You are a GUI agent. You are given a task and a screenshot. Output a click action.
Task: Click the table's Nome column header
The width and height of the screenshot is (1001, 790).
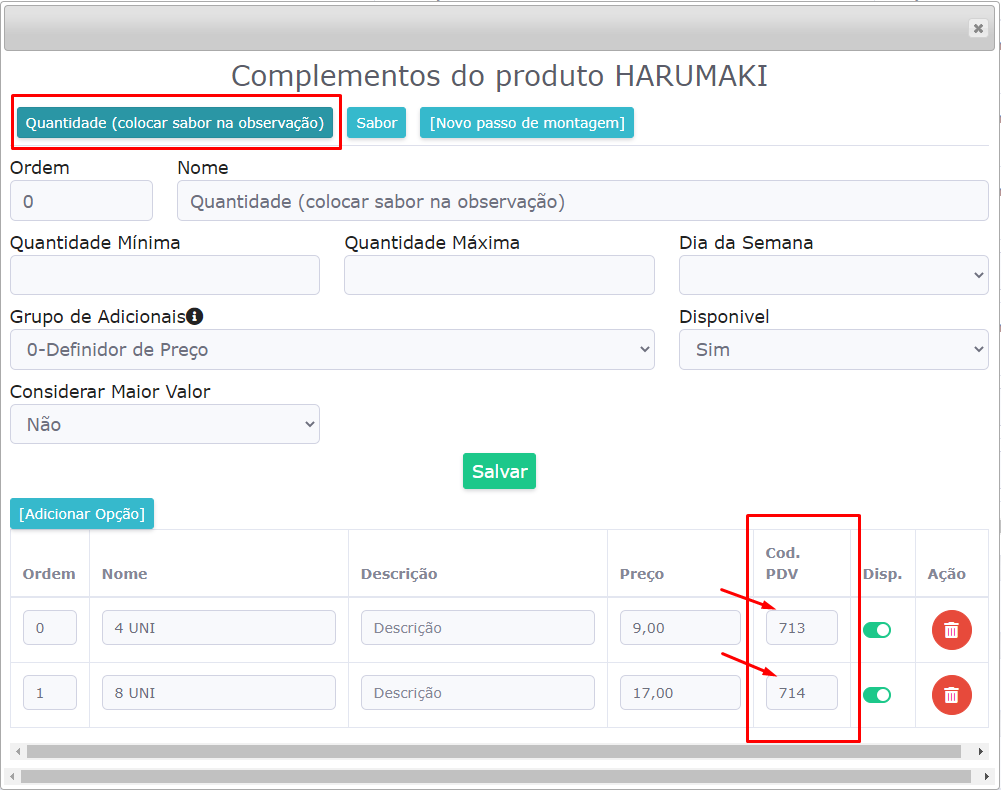124,574
